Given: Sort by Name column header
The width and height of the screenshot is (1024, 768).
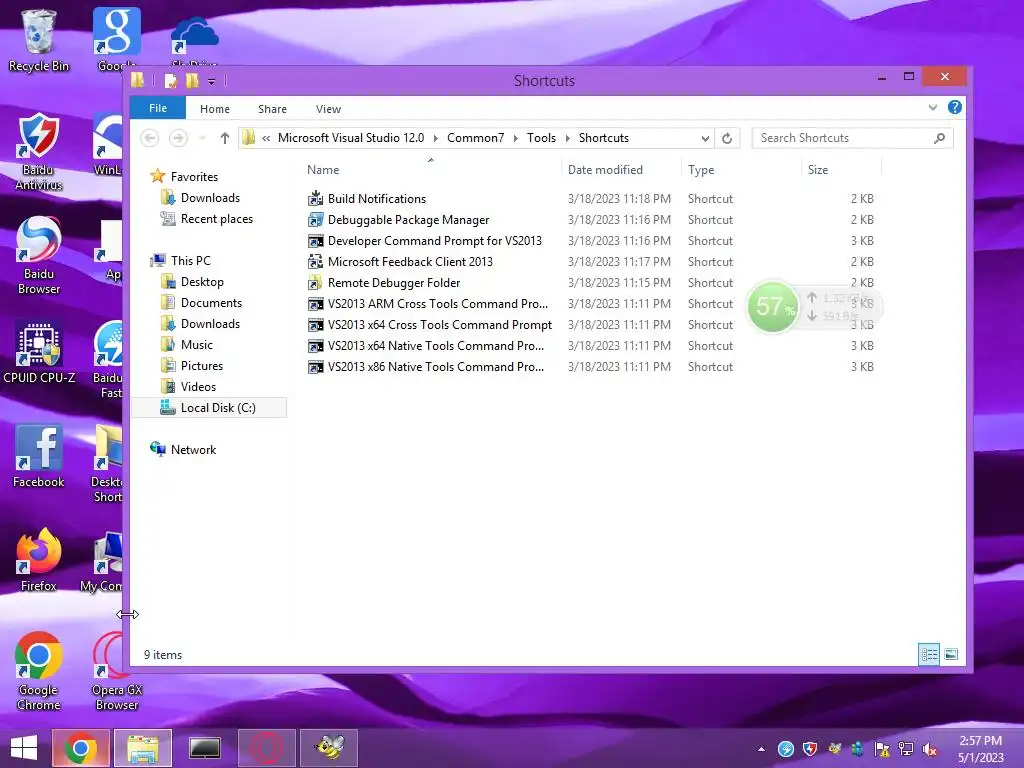Looking at the screenshot, I should (x=431, y=170).
